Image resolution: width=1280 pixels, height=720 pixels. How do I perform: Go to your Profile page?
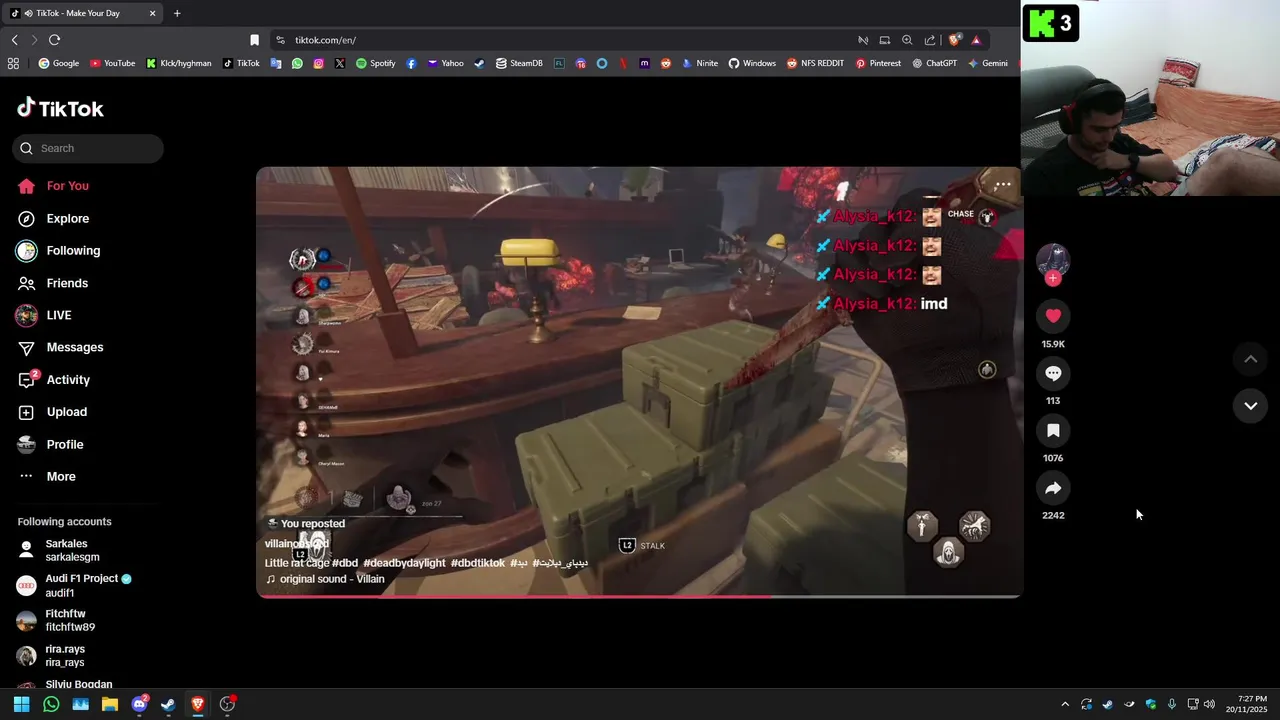(50, 444)
